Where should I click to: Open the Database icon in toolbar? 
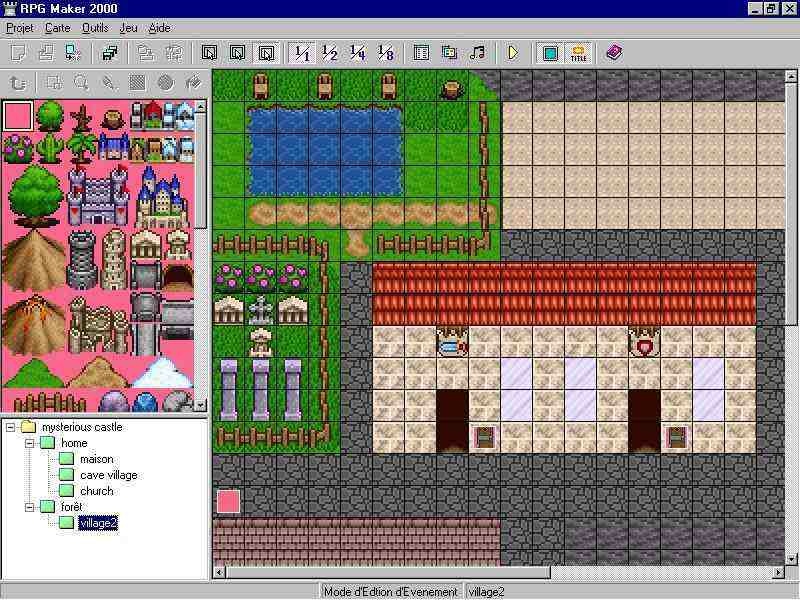click(x=422, y=53)
